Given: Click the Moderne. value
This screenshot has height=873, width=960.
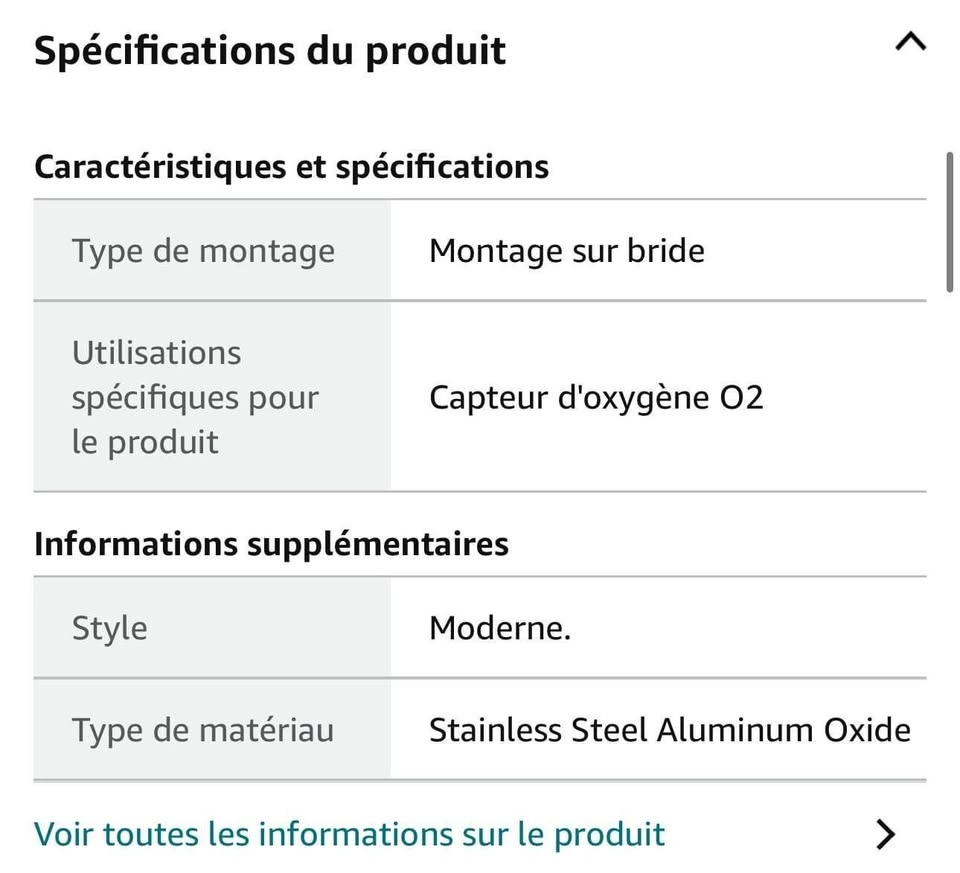Looking at the screenshot, I should [x=500, y=628].
